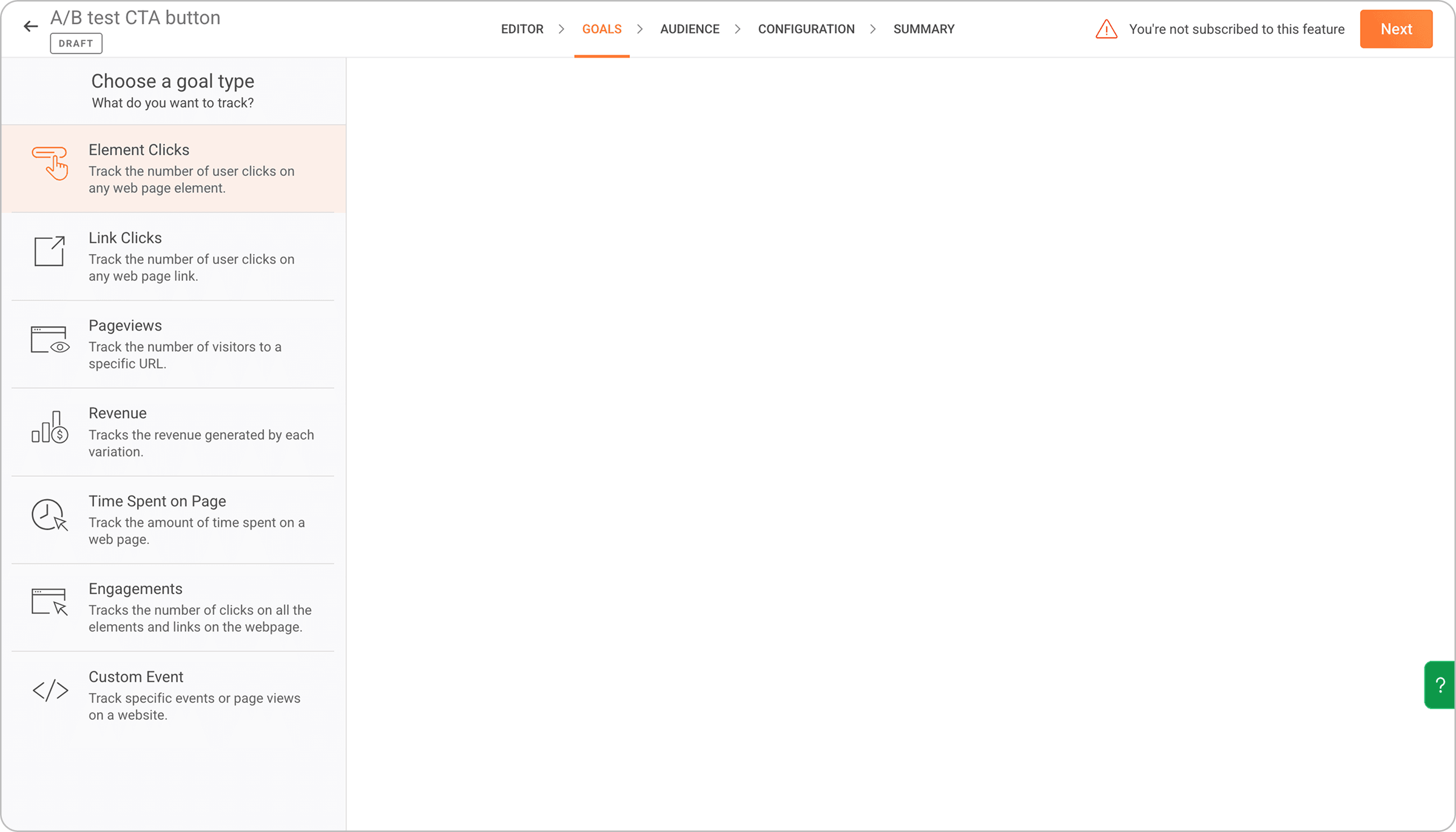
Task: Choose the Engagements goal title
Action: coord(135,589)
